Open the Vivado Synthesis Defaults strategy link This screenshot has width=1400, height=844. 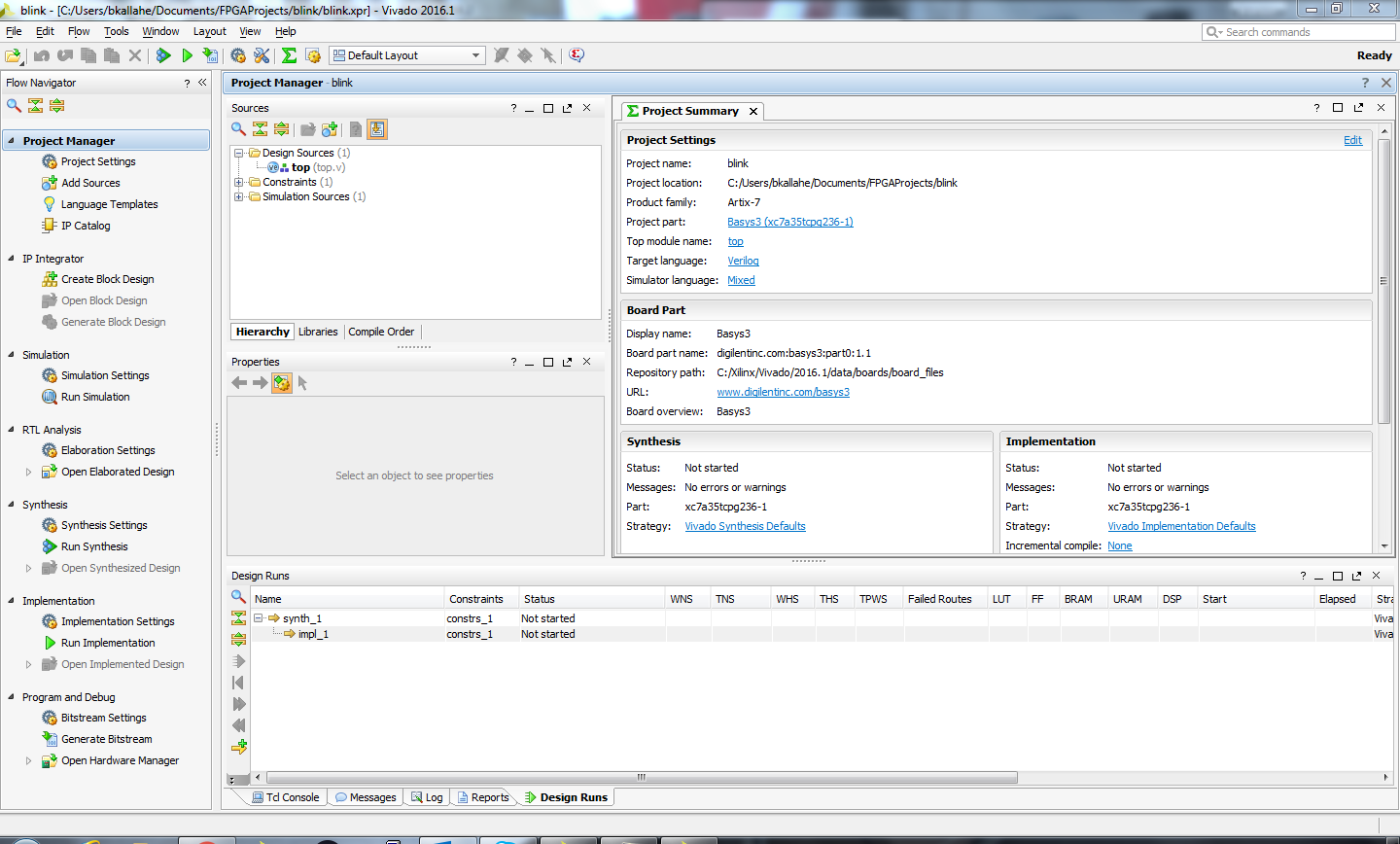tap(745, 526)
